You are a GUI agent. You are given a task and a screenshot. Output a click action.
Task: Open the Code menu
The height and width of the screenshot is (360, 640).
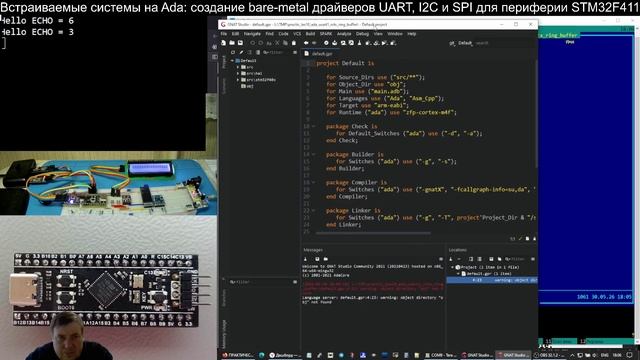283,34
